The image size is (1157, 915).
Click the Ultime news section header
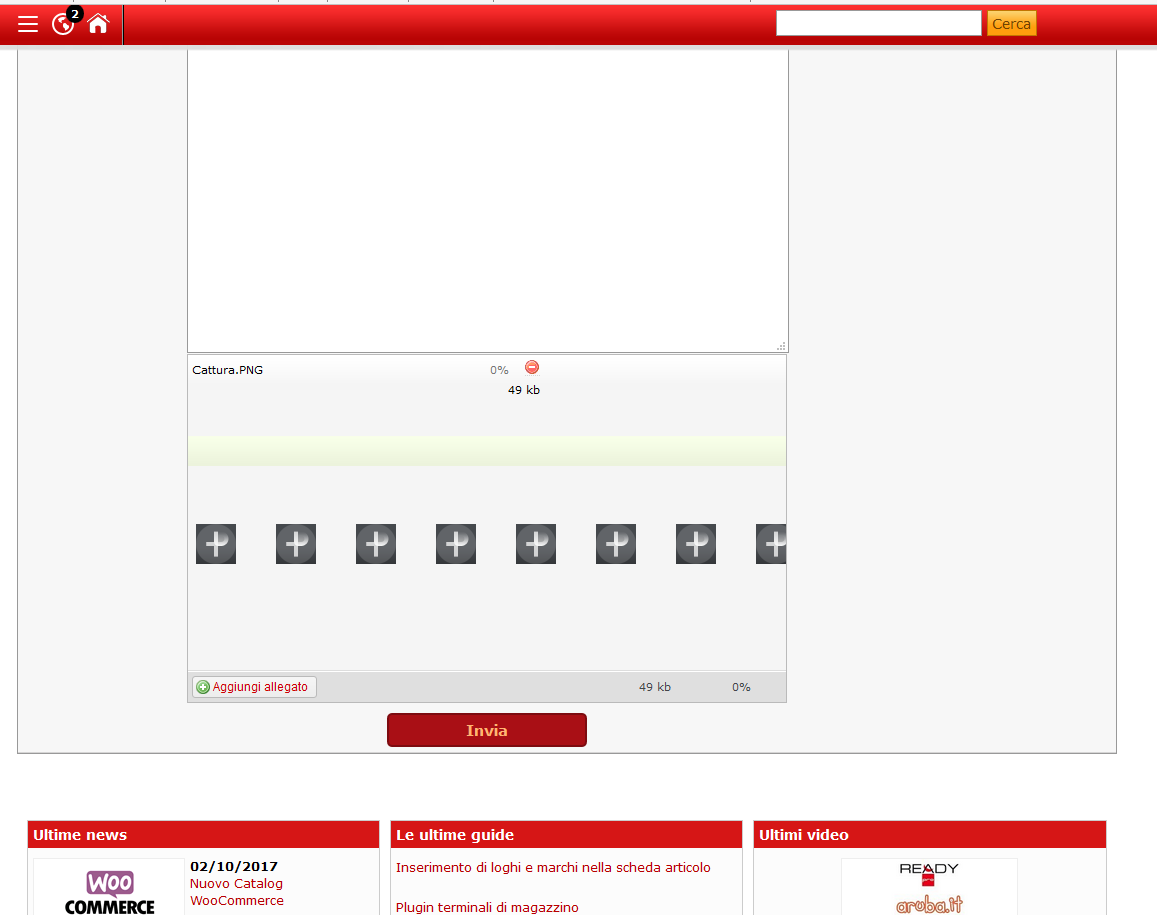[x=203, y=835]
